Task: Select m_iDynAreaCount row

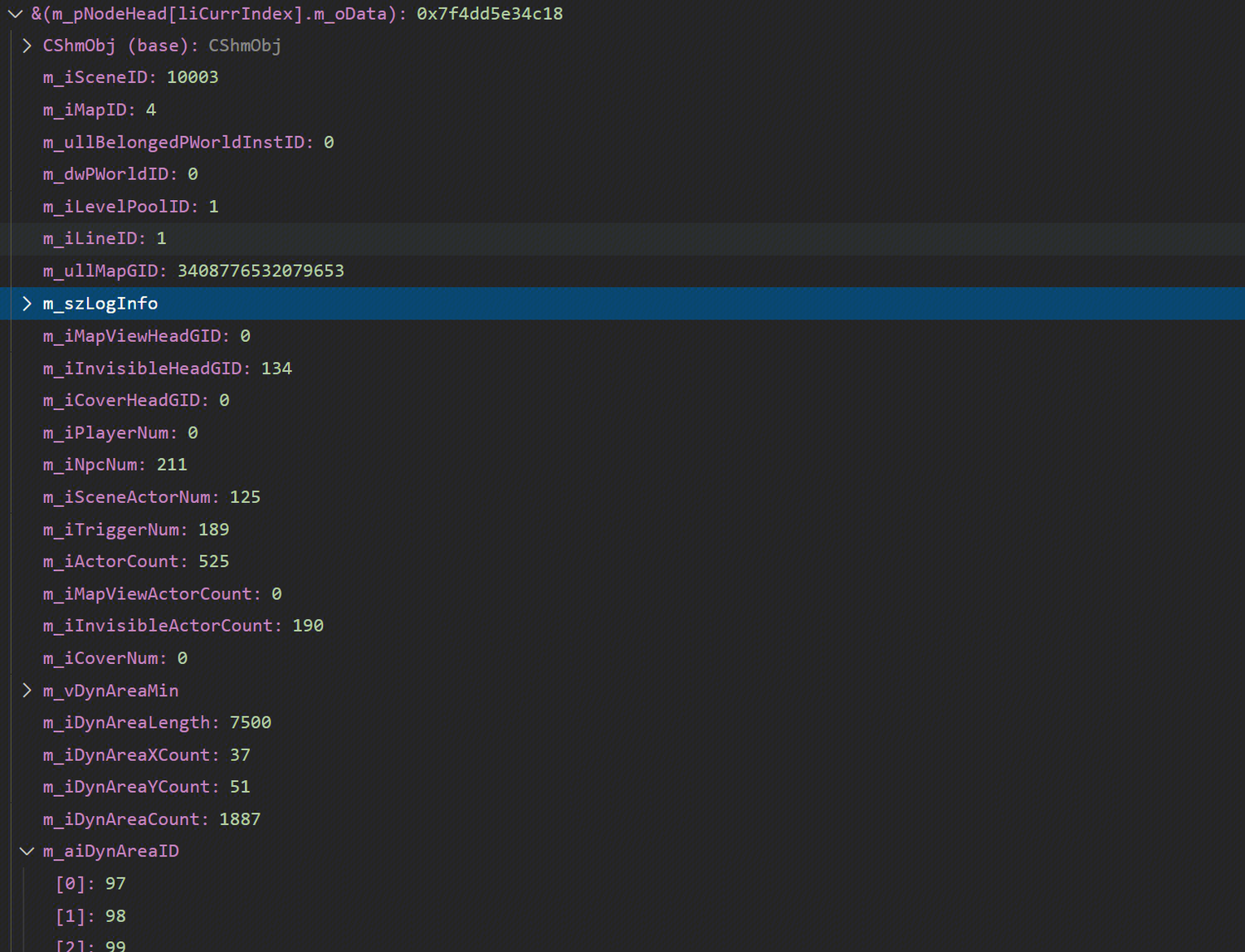Action: [x=151, y=819]
